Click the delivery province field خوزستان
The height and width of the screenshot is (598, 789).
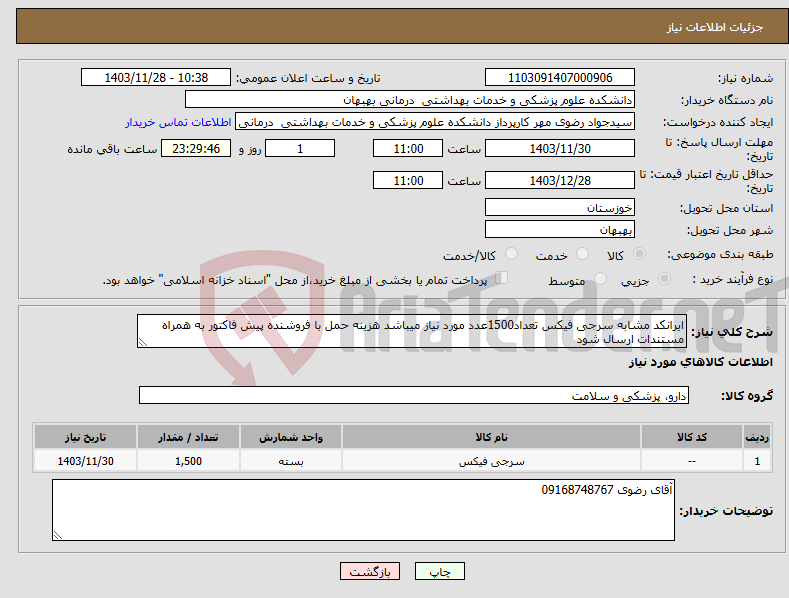click(560, 207)
